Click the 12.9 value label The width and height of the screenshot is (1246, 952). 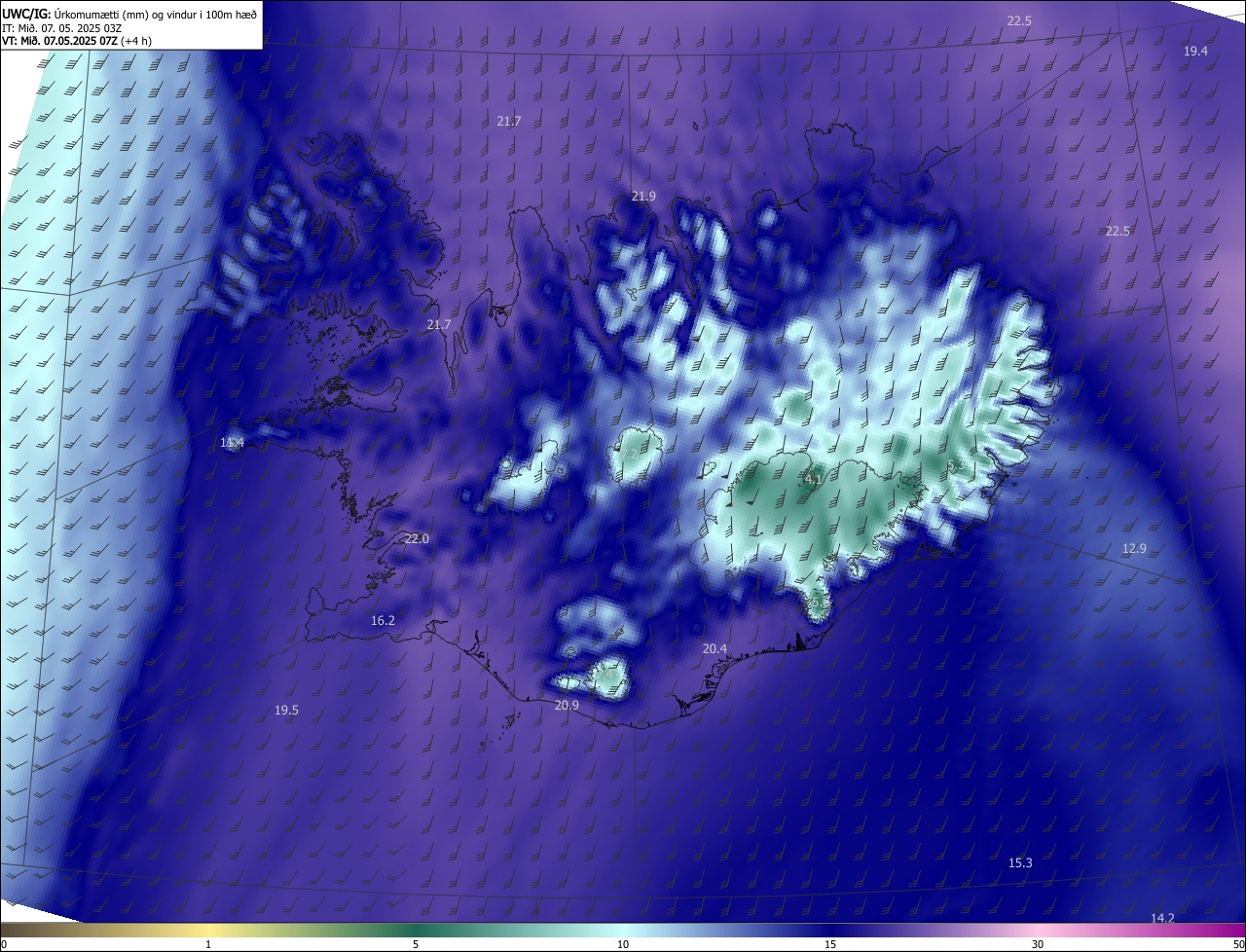point(1134,548)
